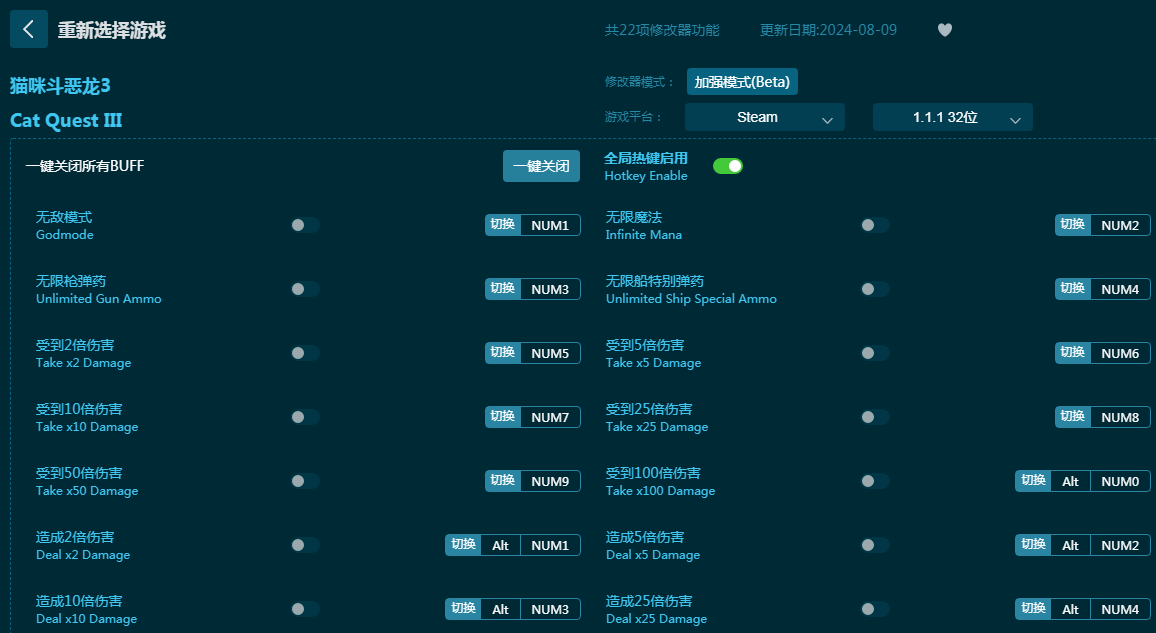Screen dimensions: 1156x633
Task: Click Alt key box for Take x100 Damage
Action: point(1070,481)
